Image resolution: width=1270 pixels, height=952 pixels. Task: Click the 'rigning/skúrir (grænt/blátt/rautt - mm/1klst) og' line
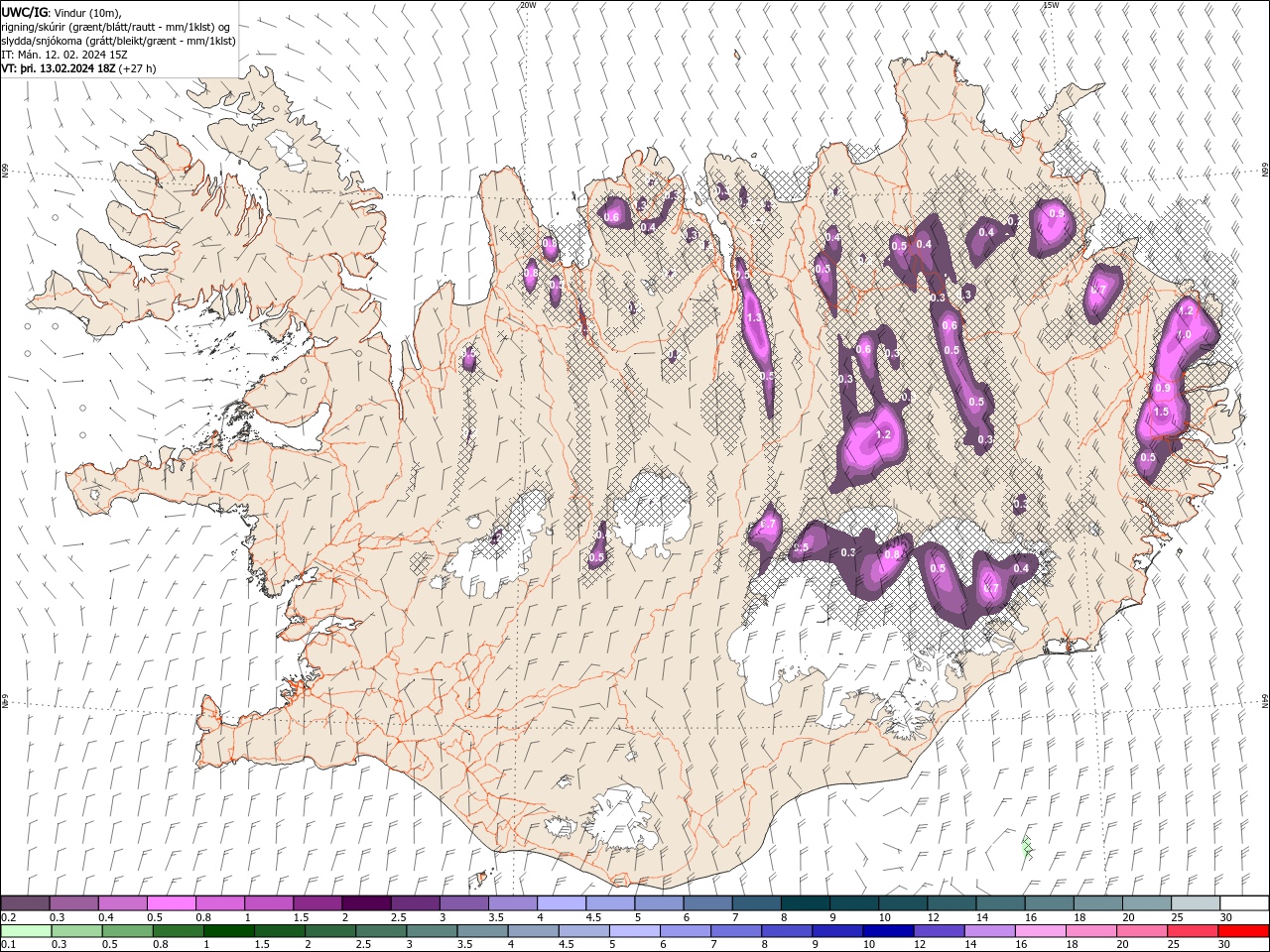[x=117, y=27]
